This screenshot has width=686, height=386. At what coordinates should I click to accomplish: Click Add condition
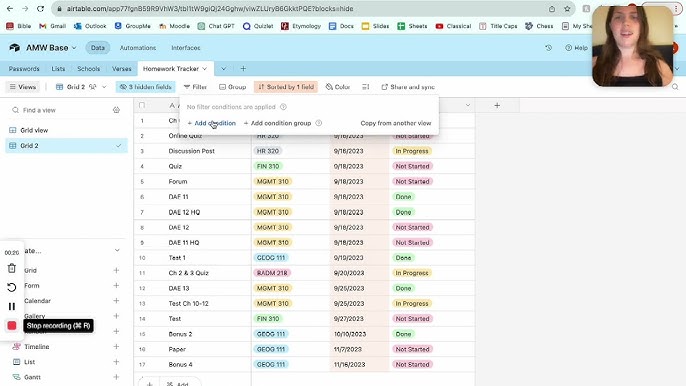[211, 123]
